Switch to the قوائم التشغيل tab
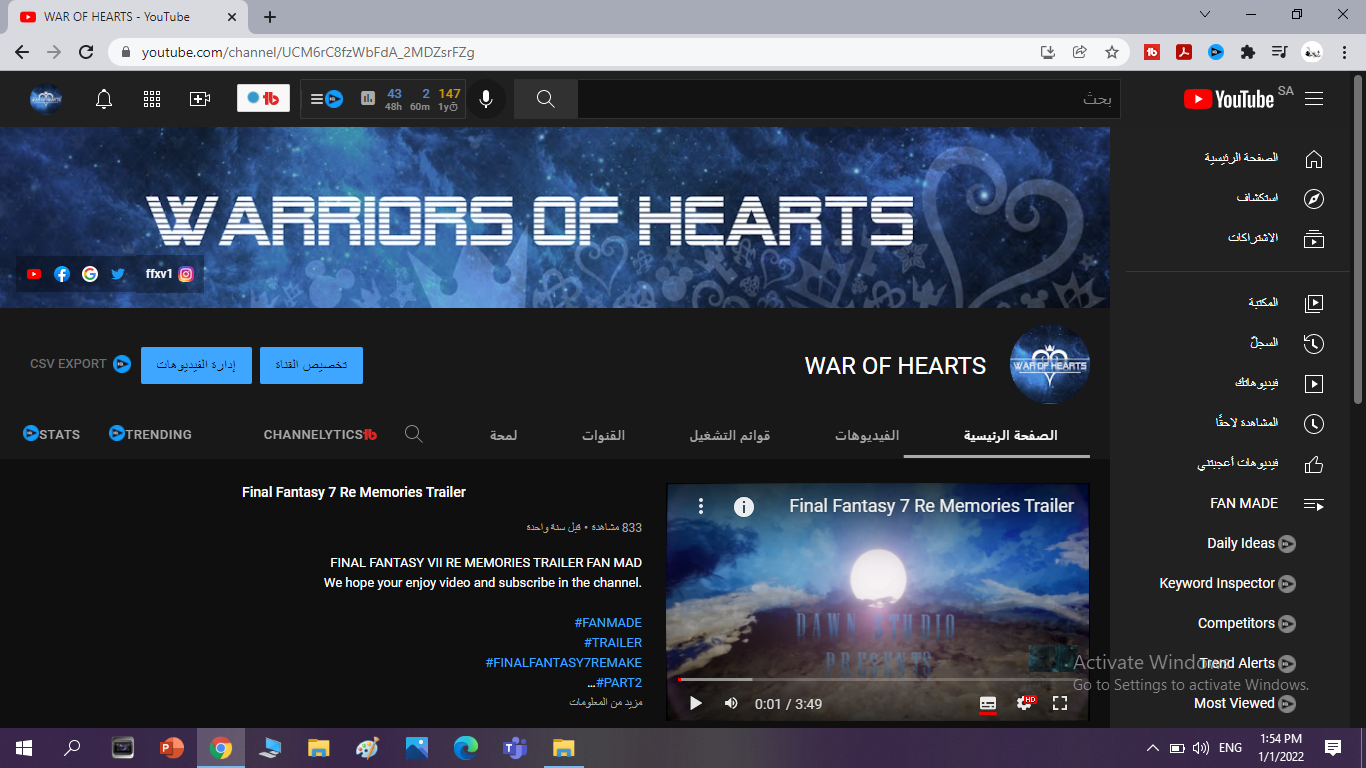This screenshot has width=1366, height=768. point(730,435)
